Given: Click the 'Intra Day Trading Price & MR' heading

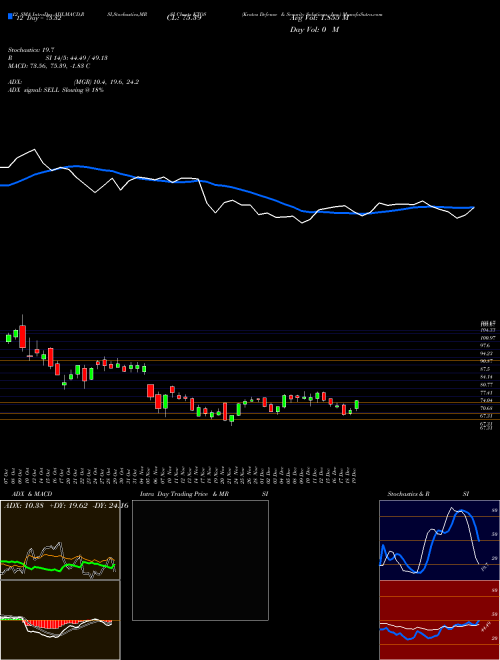Looking at the screenshot, I should [x=184, y=494].
